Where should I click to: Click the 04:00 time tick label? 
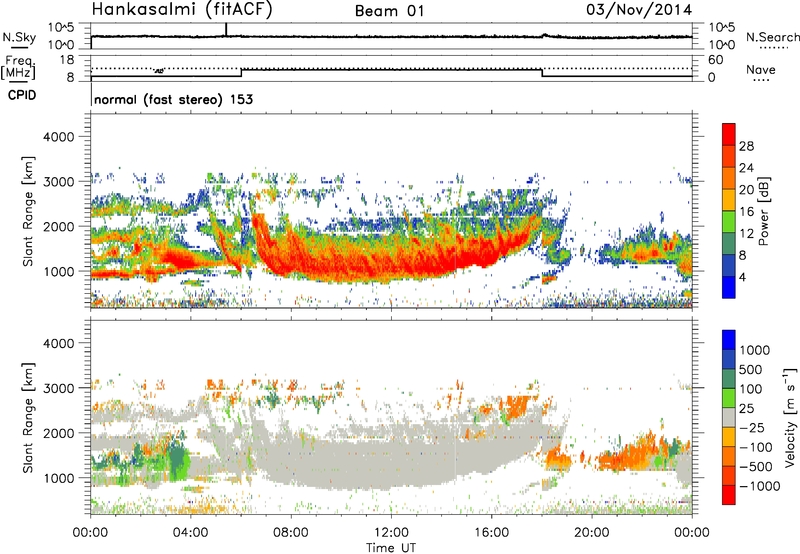coord(190,533)
